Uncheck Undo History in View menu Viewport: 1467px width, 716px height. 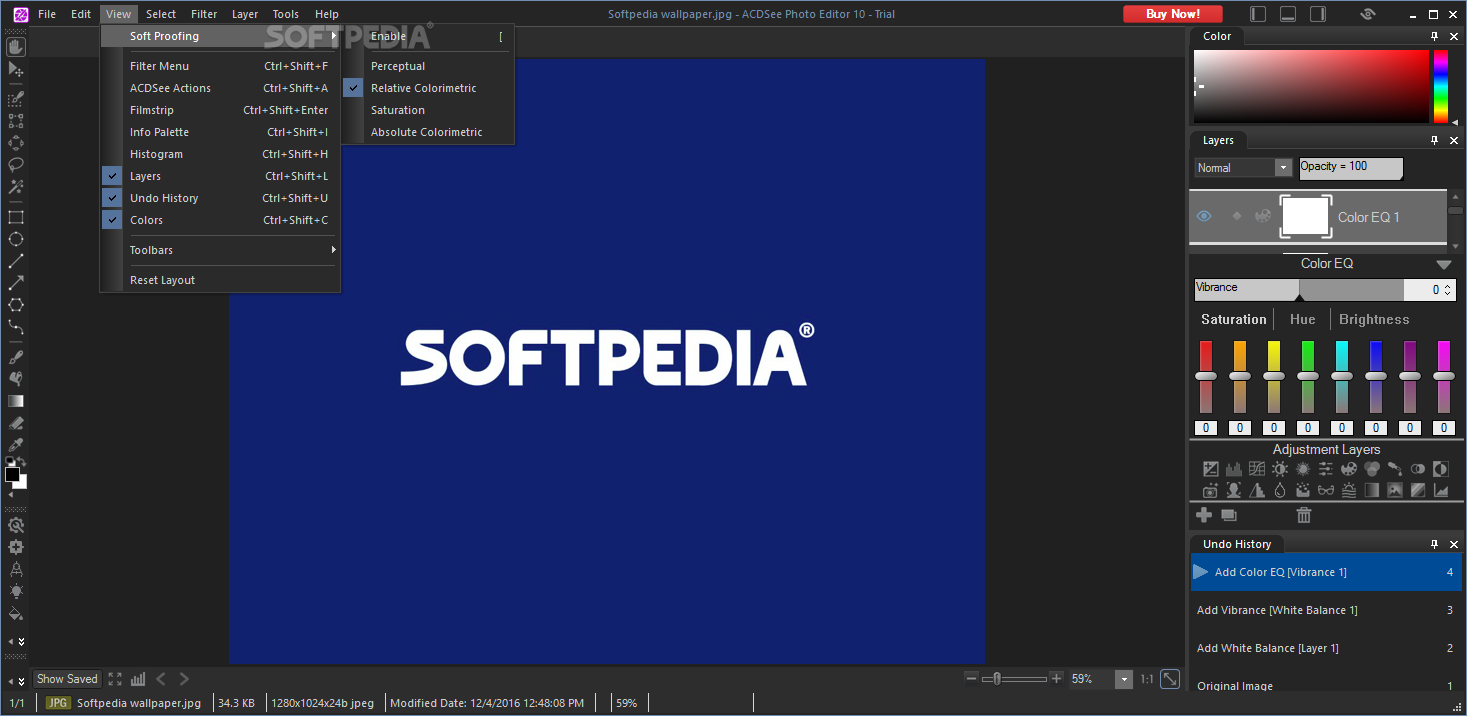coord(220,198)
